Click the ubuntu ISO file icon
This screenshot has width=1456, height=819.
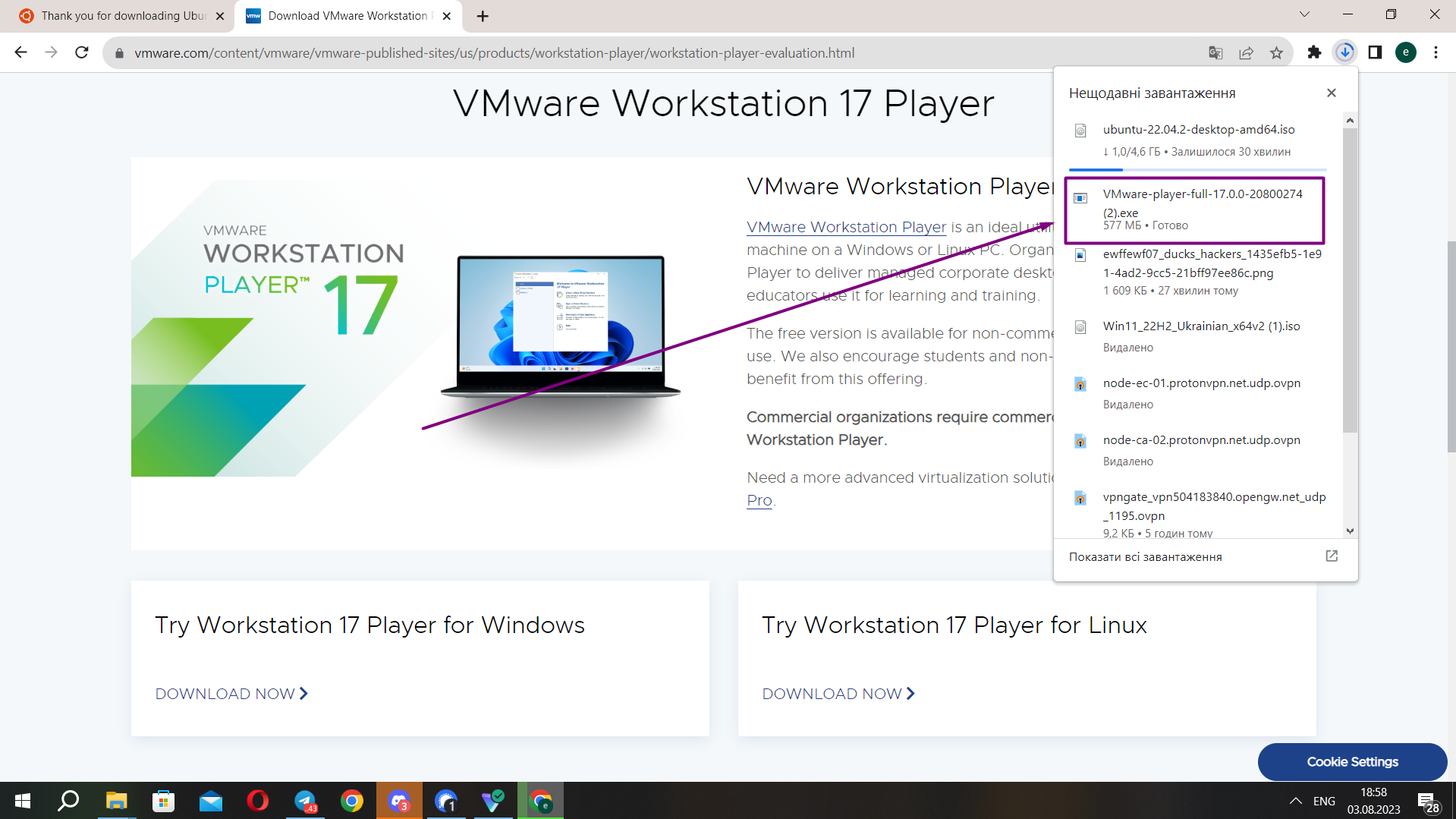pyautogui.click(x=1080, y=131)
